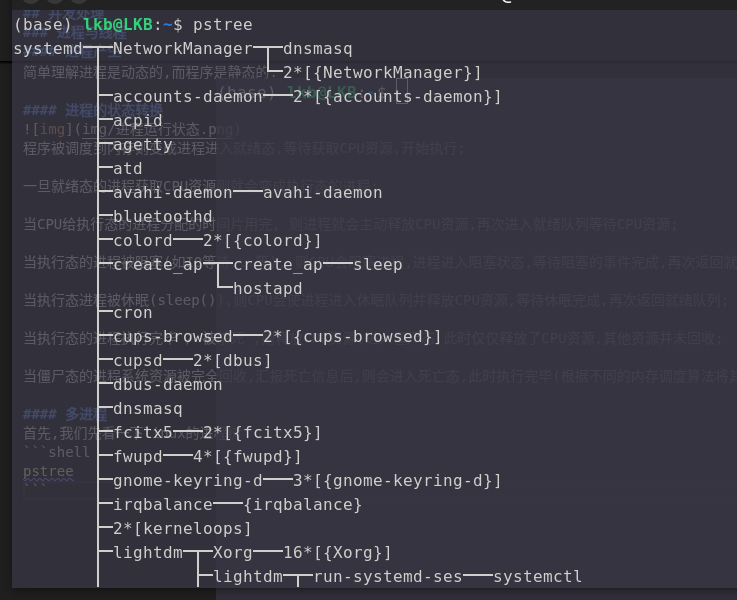Select the Xorg process under lightdm
The height and width of the screenshot is (600, 737).
pyautogui.click(x=233, y=553)
